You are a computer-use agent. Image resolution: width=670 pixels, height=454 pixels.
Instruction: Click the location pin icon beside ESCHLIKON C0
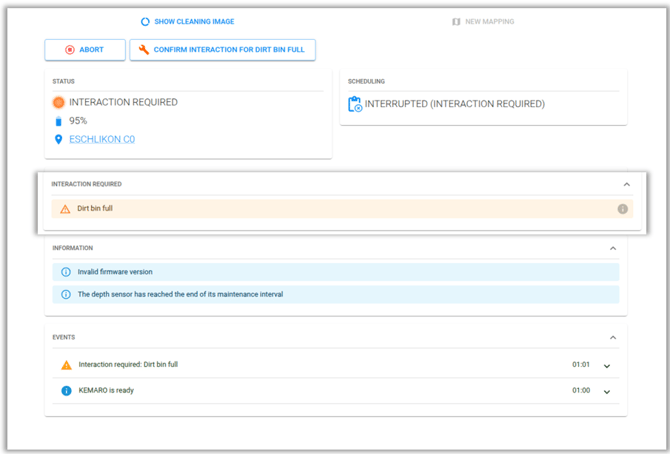pyautogui.click(x=59, y=139)
